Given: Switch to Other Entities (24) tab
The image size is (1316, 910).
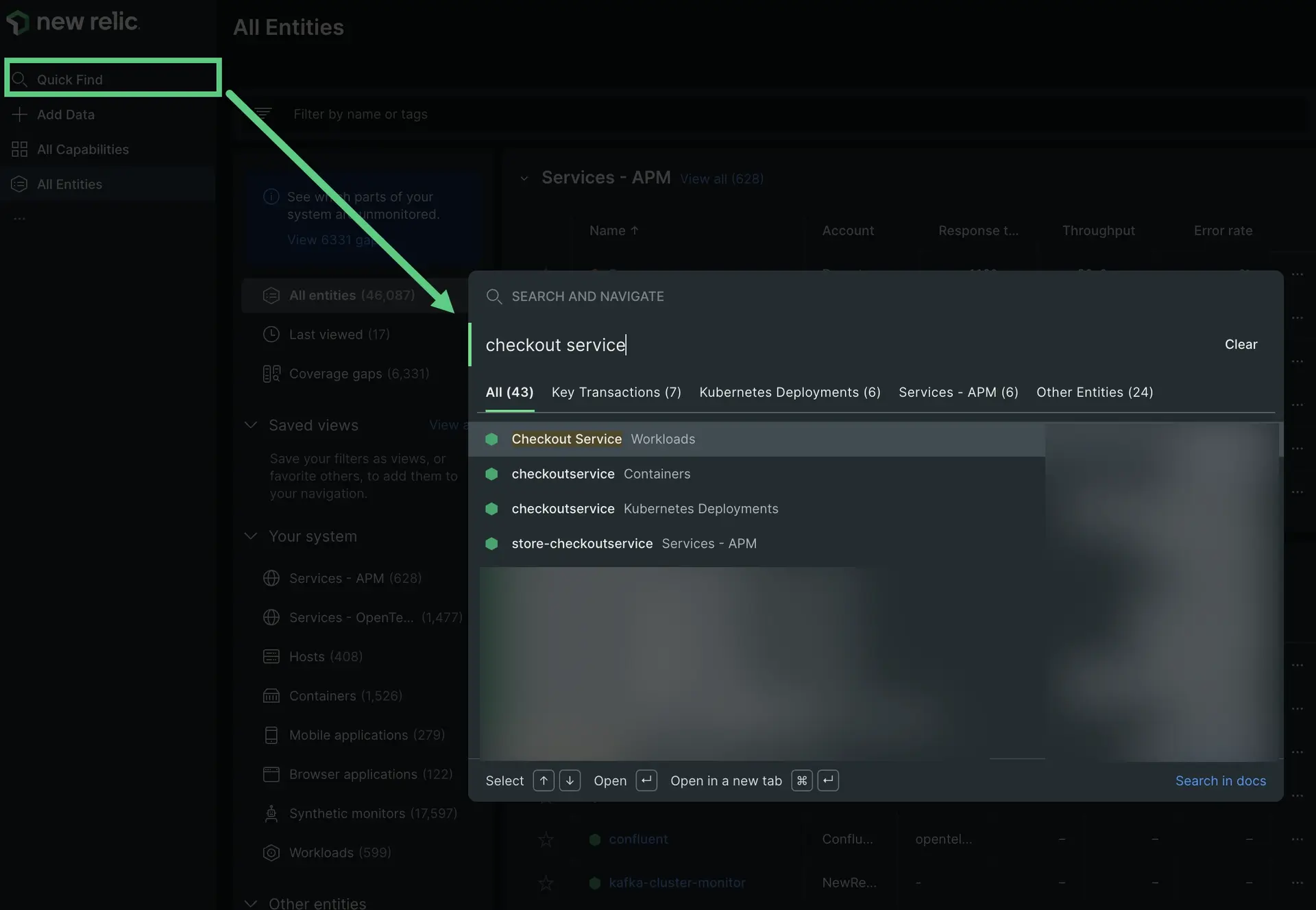Looking at the screenshot, I should click(1095, 392).
